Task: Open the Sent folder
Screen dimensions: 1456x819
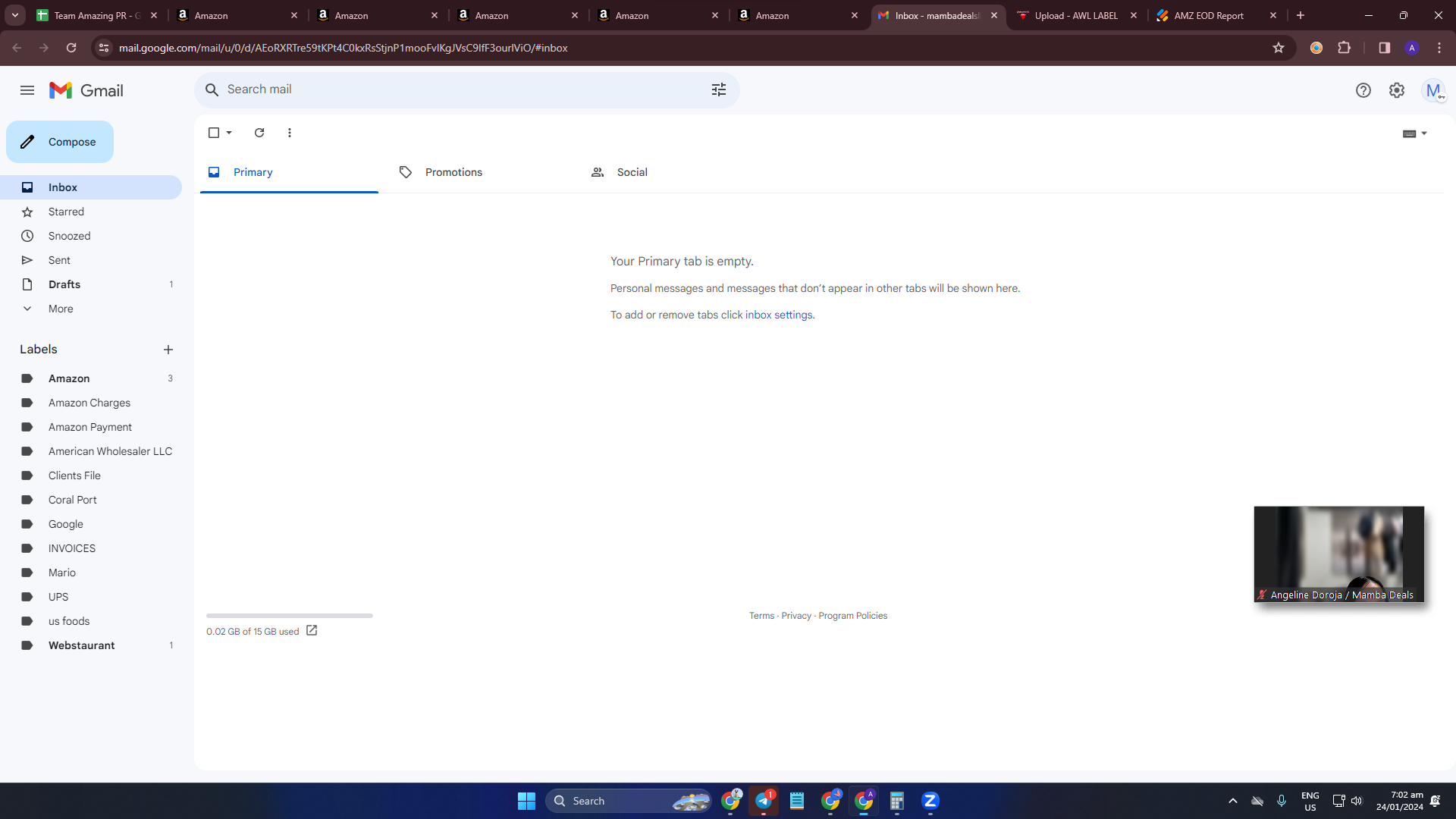Action: pos(91,260)
